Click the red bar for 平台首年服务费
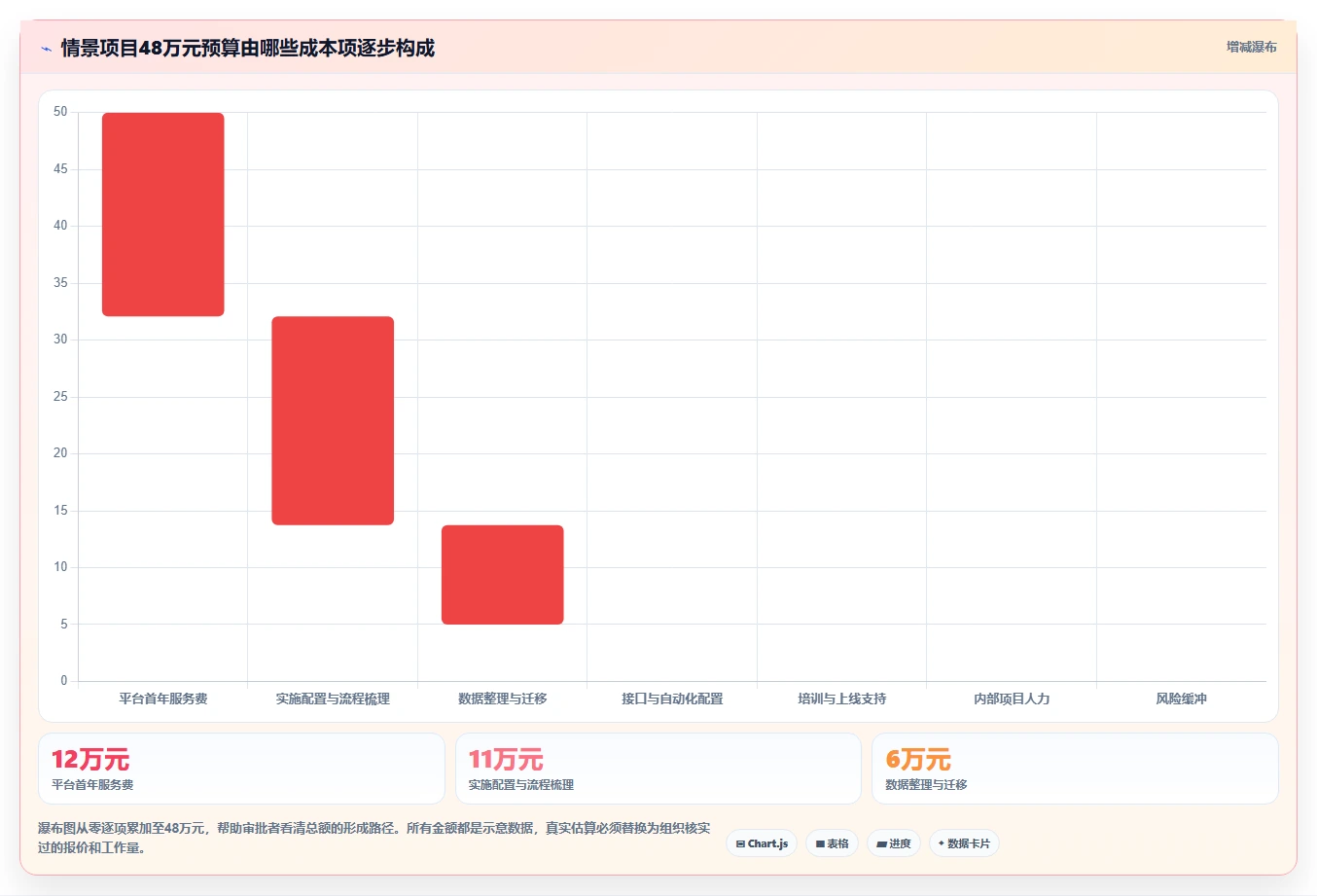Viewport: 1317px width, 896px height. coord(163,214)
